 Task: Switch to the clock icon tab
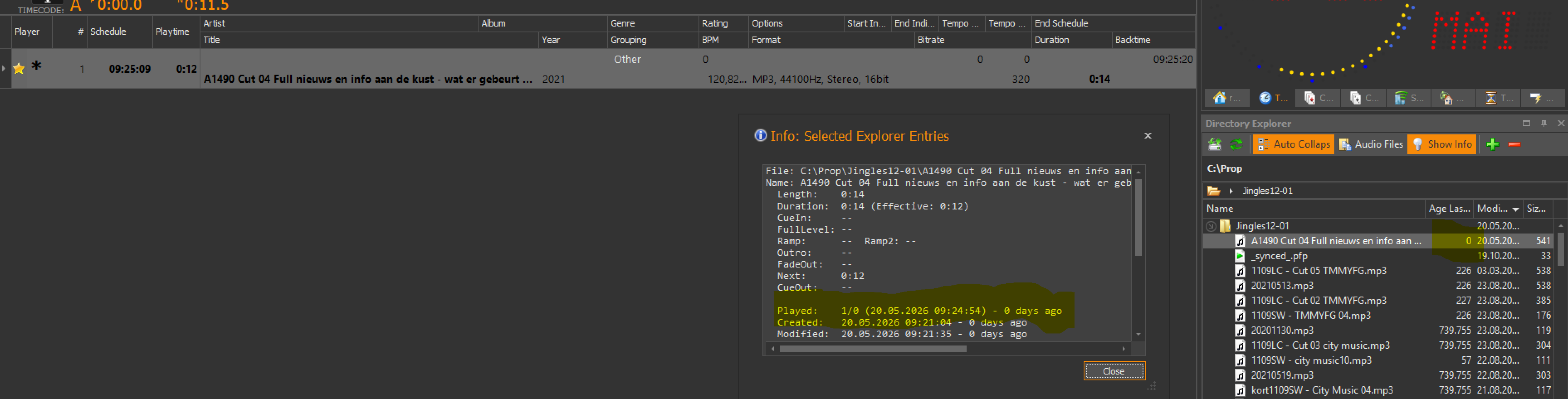[x=1272, y=98]
